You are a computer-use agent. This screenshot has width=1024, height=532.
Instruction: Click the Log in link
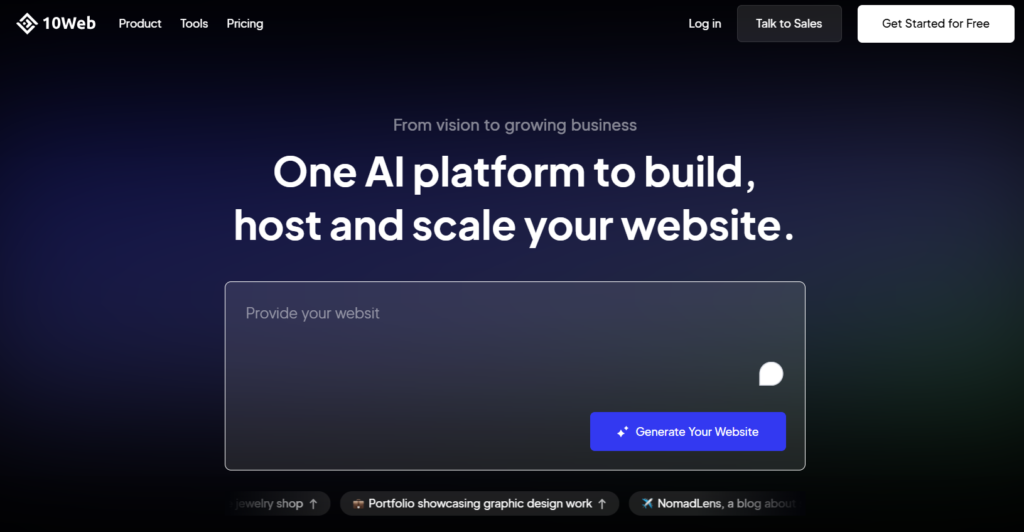tap(705, 23)
